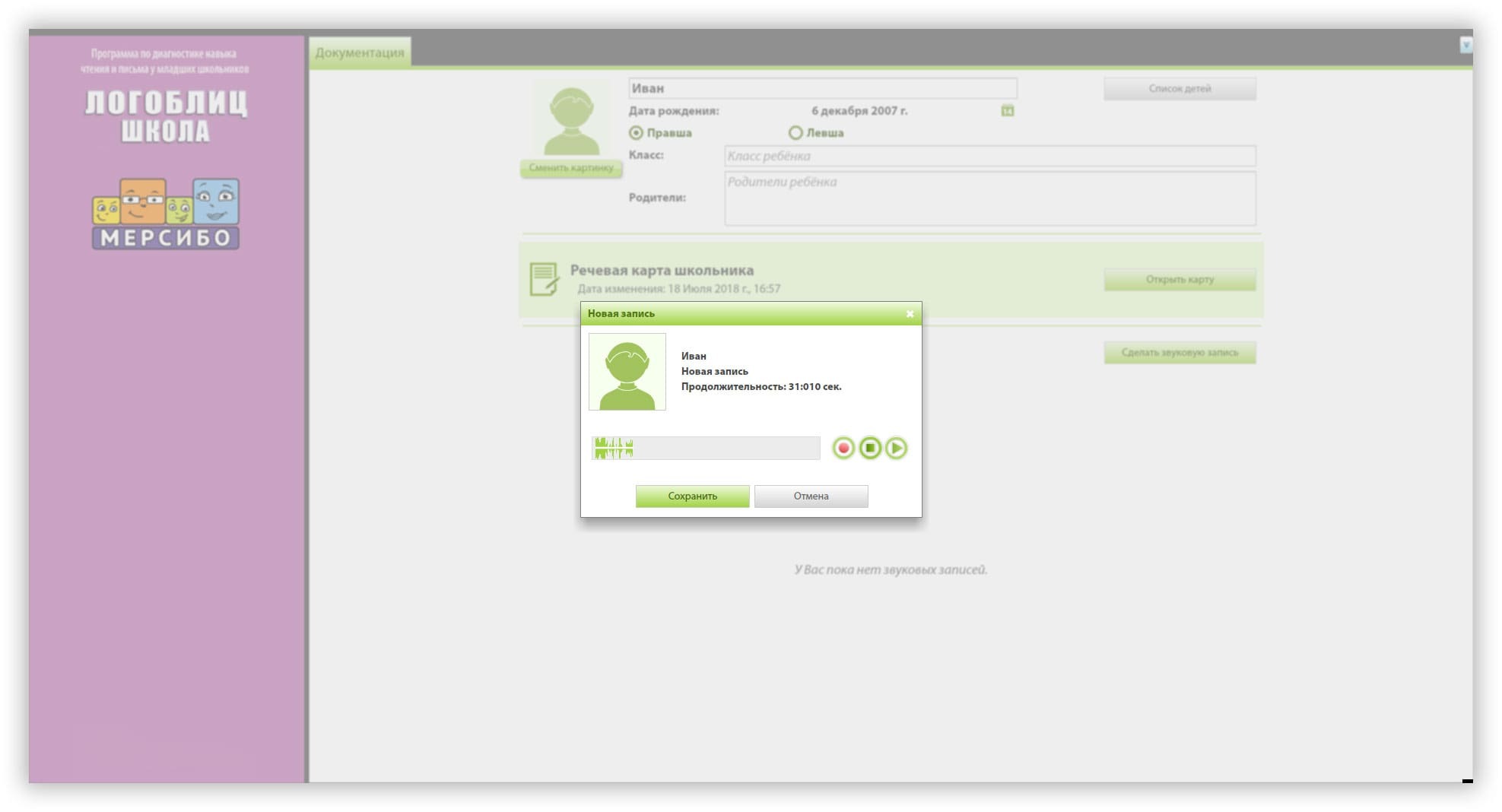Click the Мерсибо logo in sidebar
The width and height of the screenshot is (1502, 812).
166,214
